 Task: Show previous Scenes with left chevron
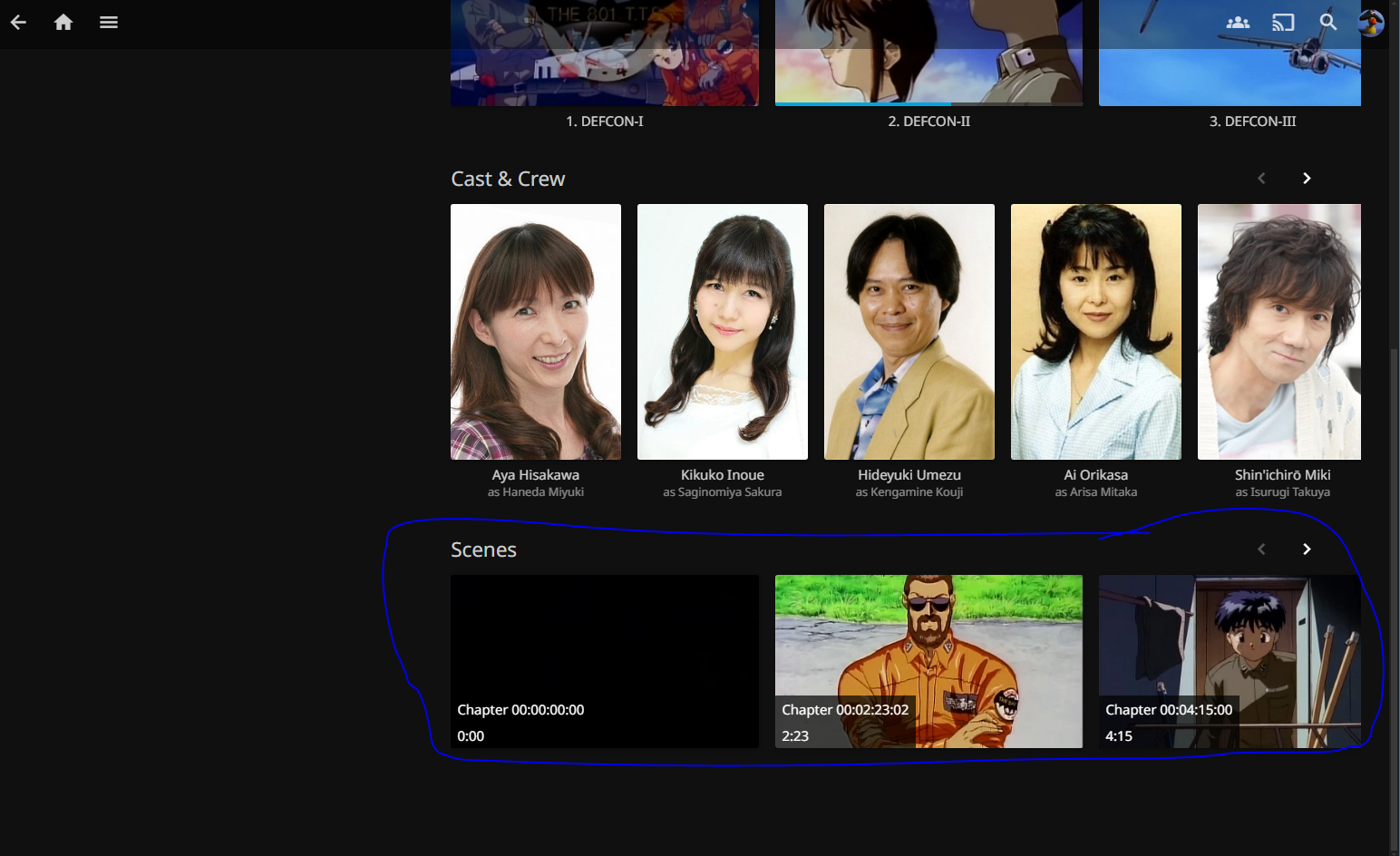(1261, 550)
